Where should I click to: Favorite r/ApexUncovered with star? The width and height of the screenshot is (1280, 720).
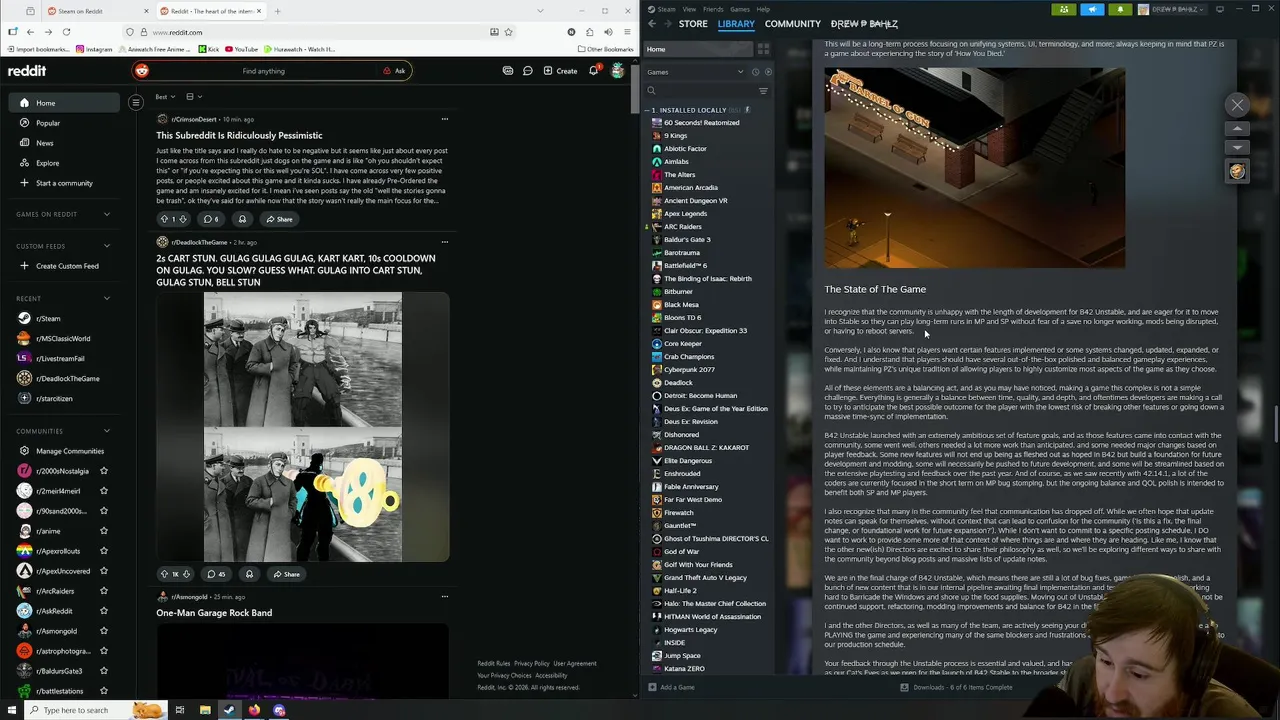point(103,571)
